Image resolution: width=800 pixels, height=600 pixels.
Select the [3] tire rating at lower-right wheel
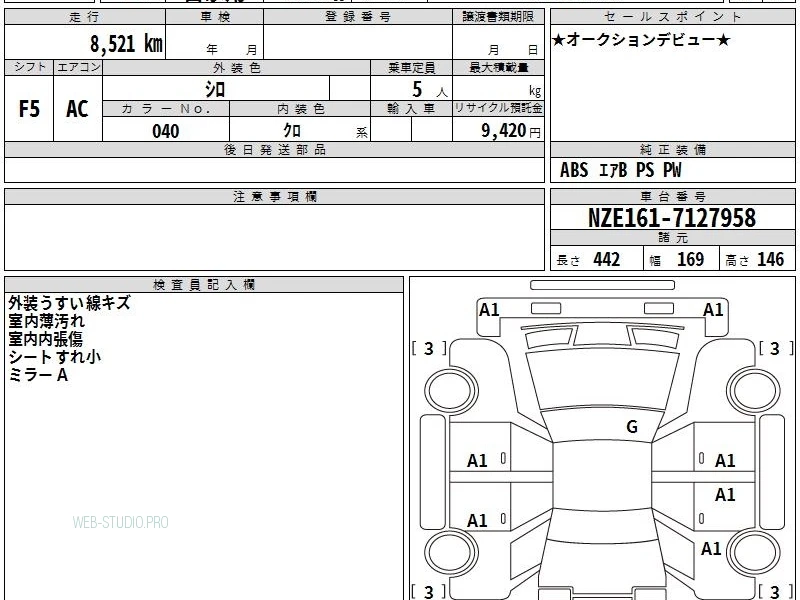[776, 591]
